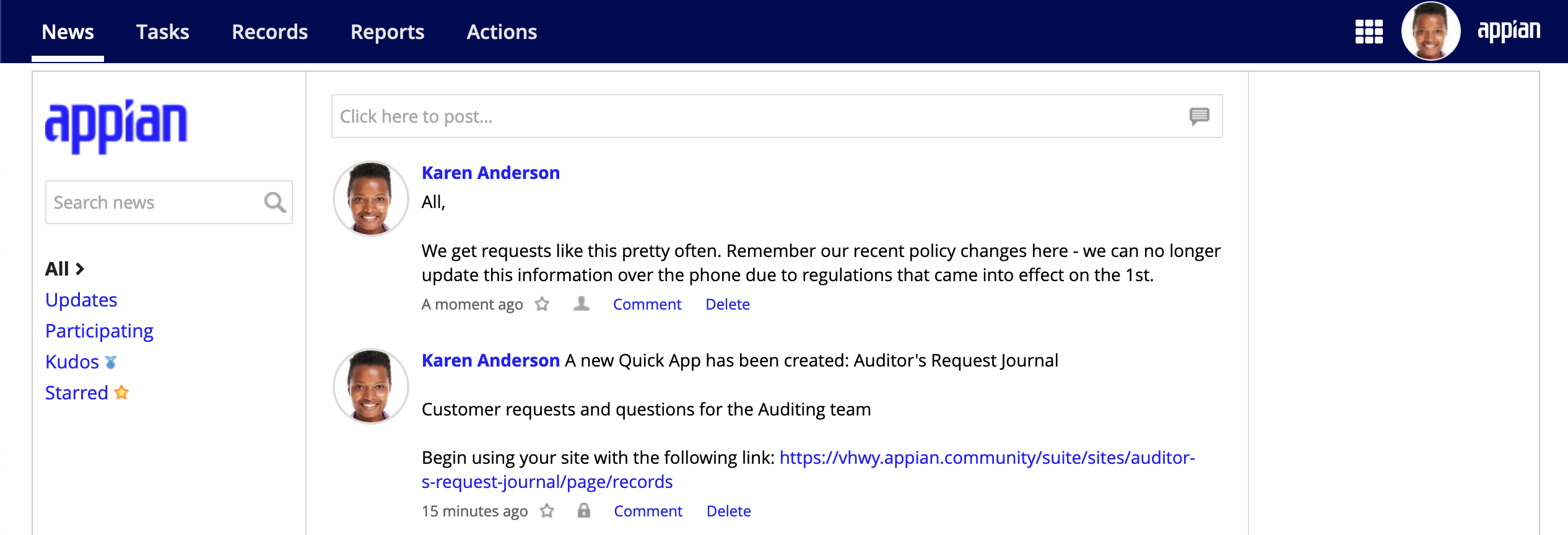This screenshot has height=535, width=1568.
Task: Click the Starred star icon in sidebar
Action: point(121,393)
